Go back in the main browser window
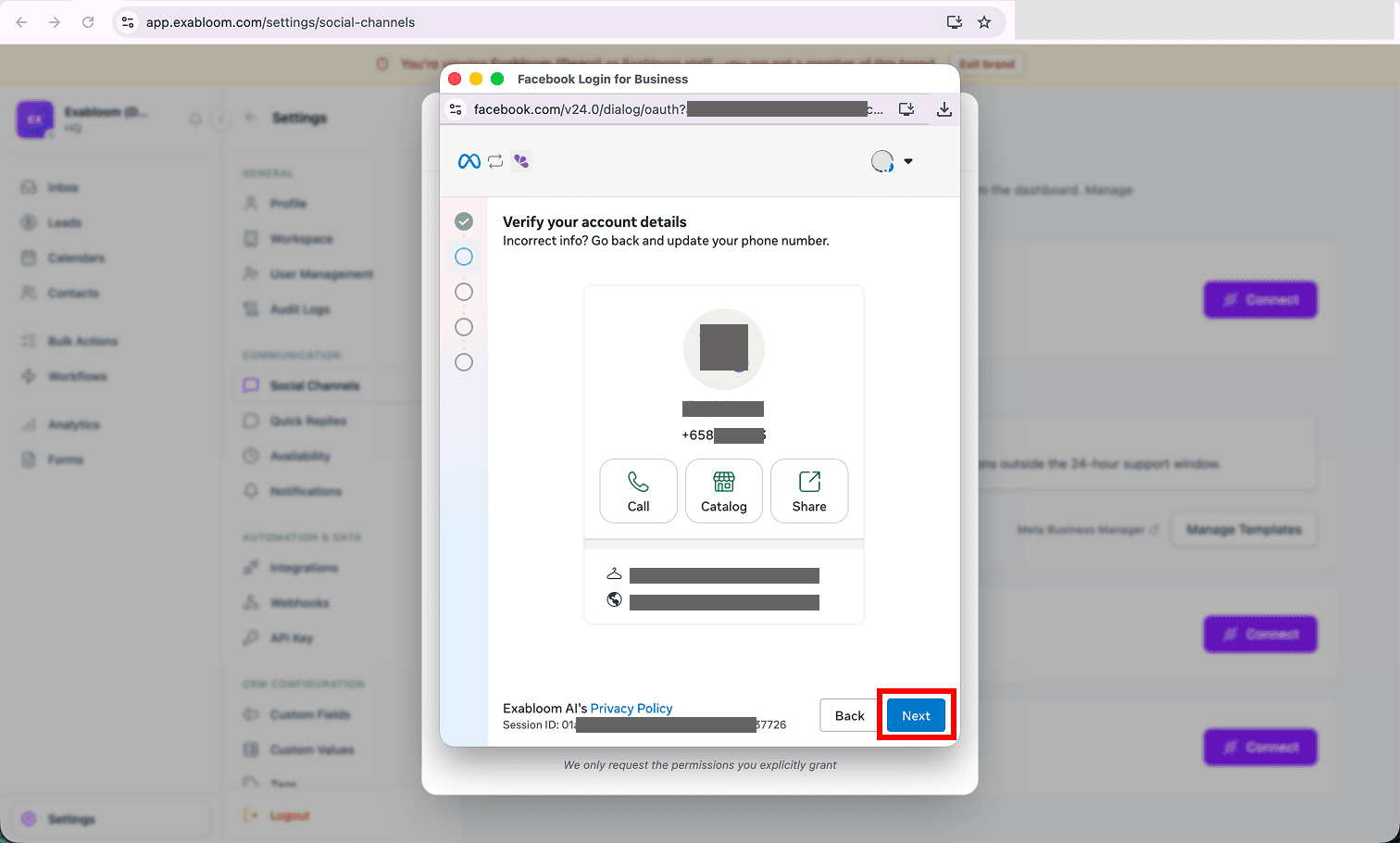 [x=21, y=22]
